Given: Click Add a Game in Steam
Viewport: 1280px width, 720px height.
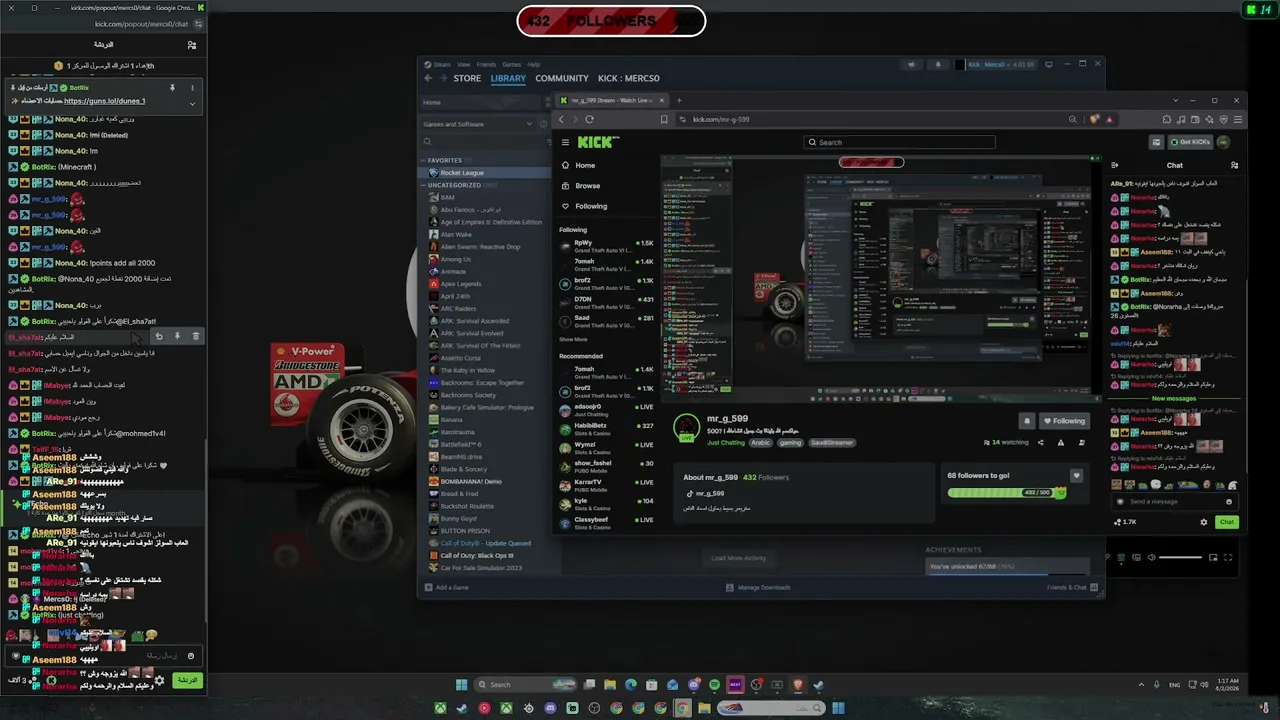Looking at the screenshot, I should (447, 587).
